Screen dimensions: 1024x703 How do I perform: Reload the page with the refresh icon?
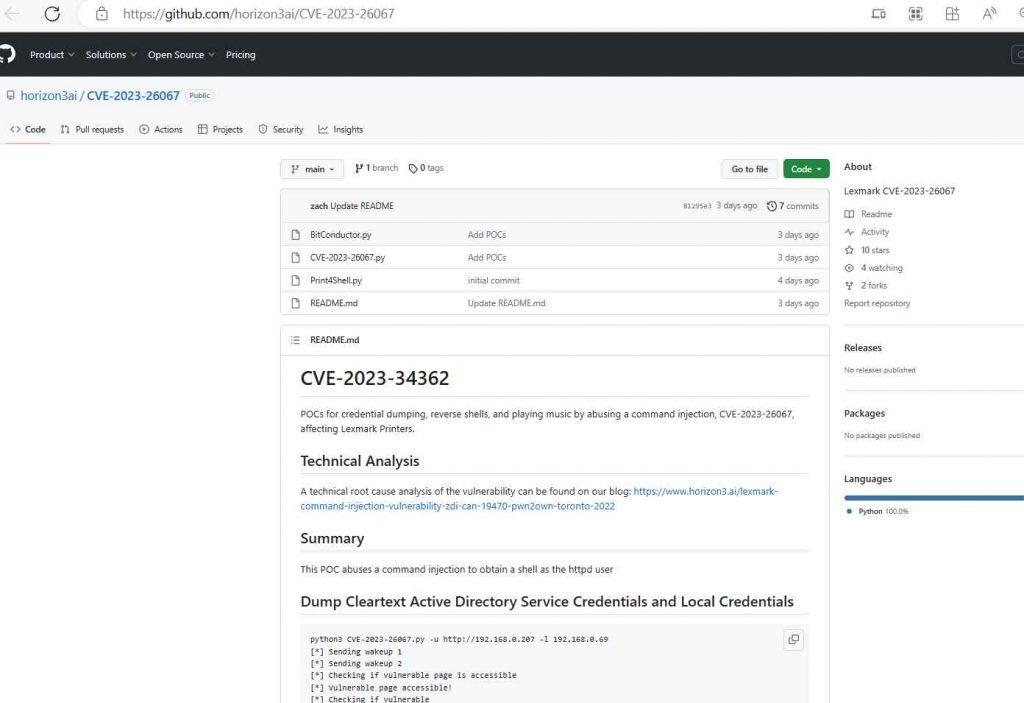coord(52,14)
